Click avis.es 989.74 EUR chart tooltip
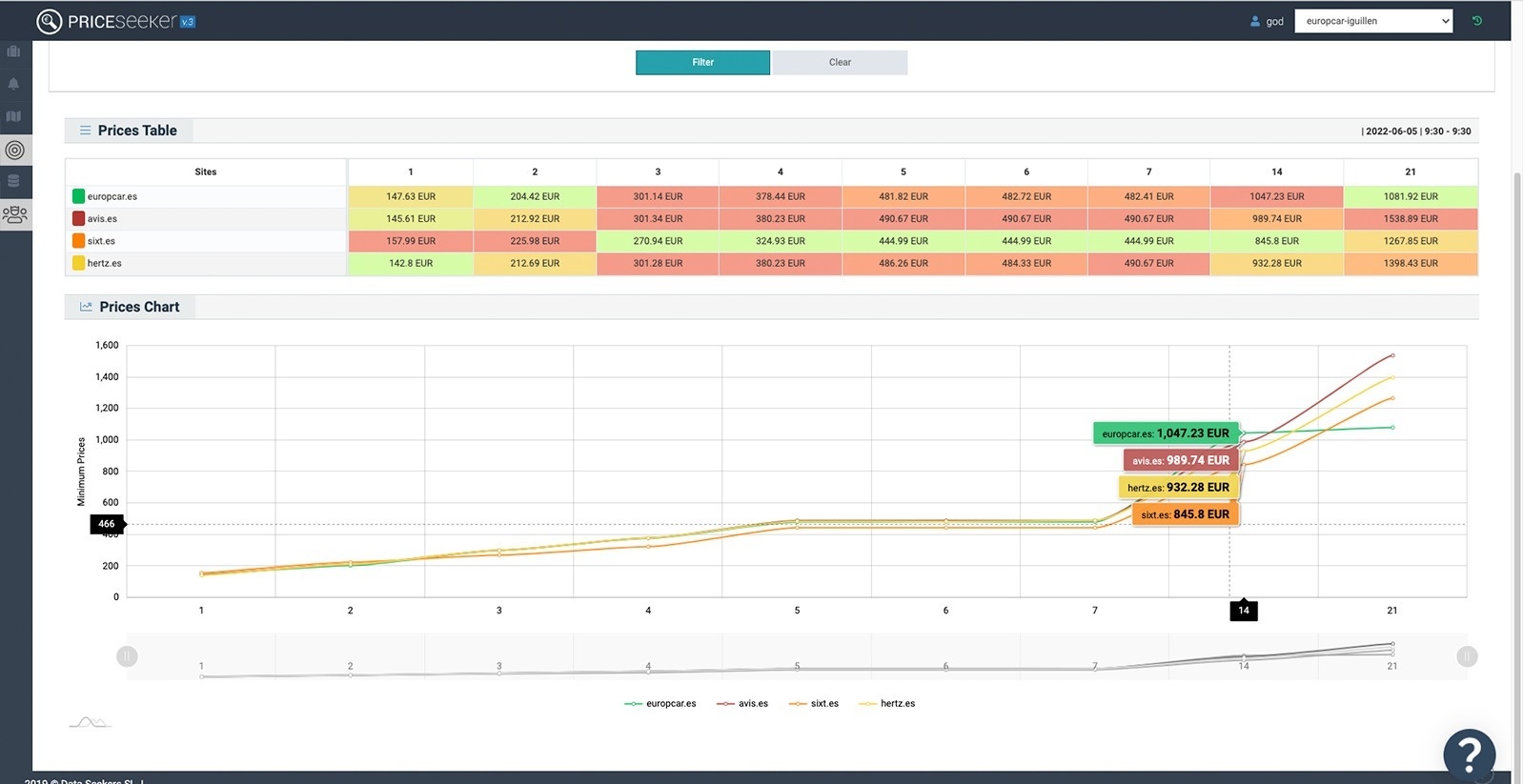Viewport: 1523px width, 784px height. click(x=1181, y=460)
